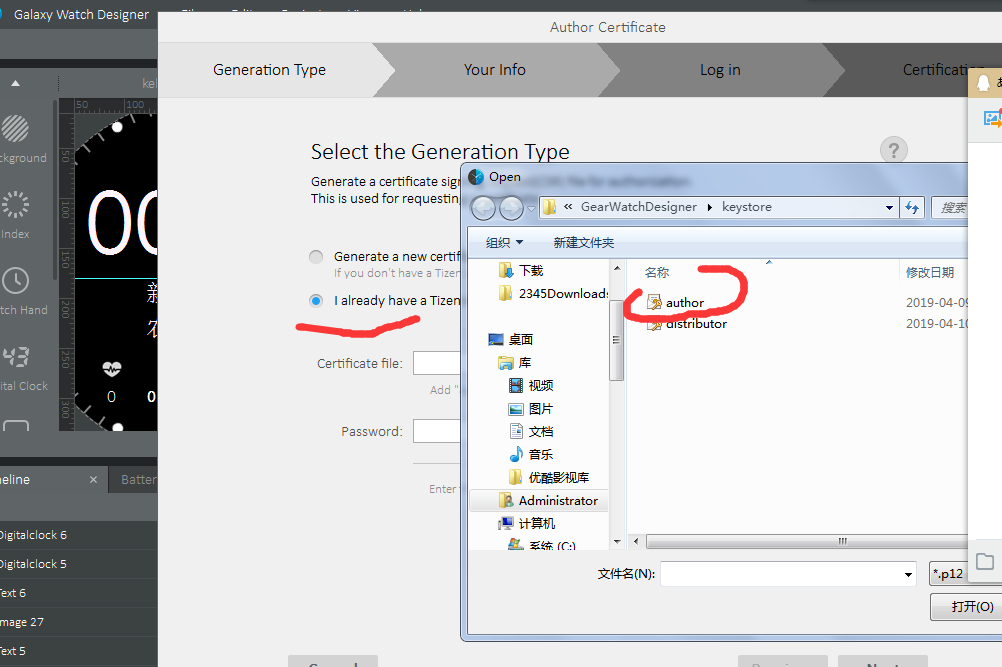The width and height of the screenshot is (1002, 667).
Task: Click the back arrow in Open dialog
Action: click(484, 208)
